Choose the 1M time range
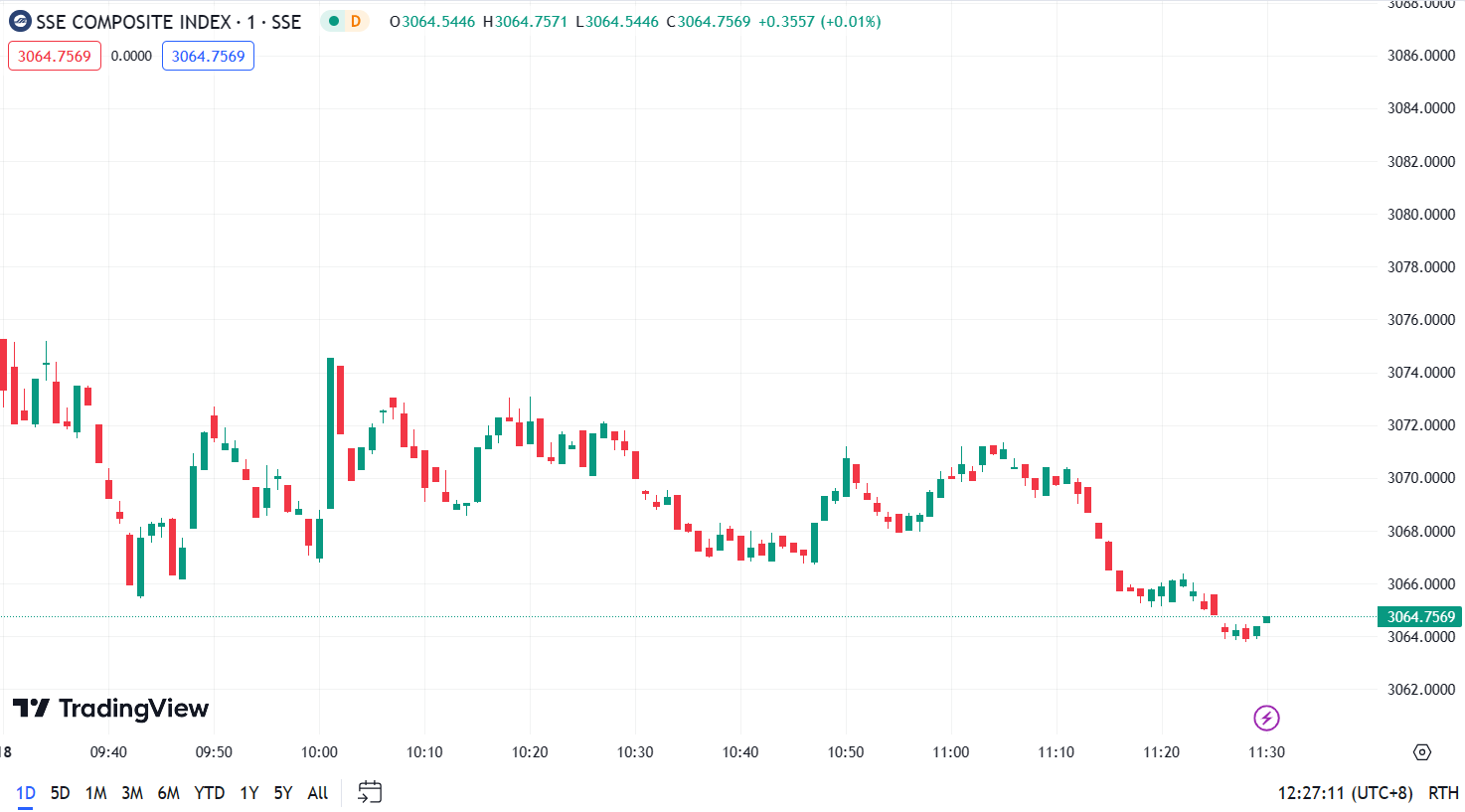The height and width of the screenshot is (812, 1465). coord(96,793)
